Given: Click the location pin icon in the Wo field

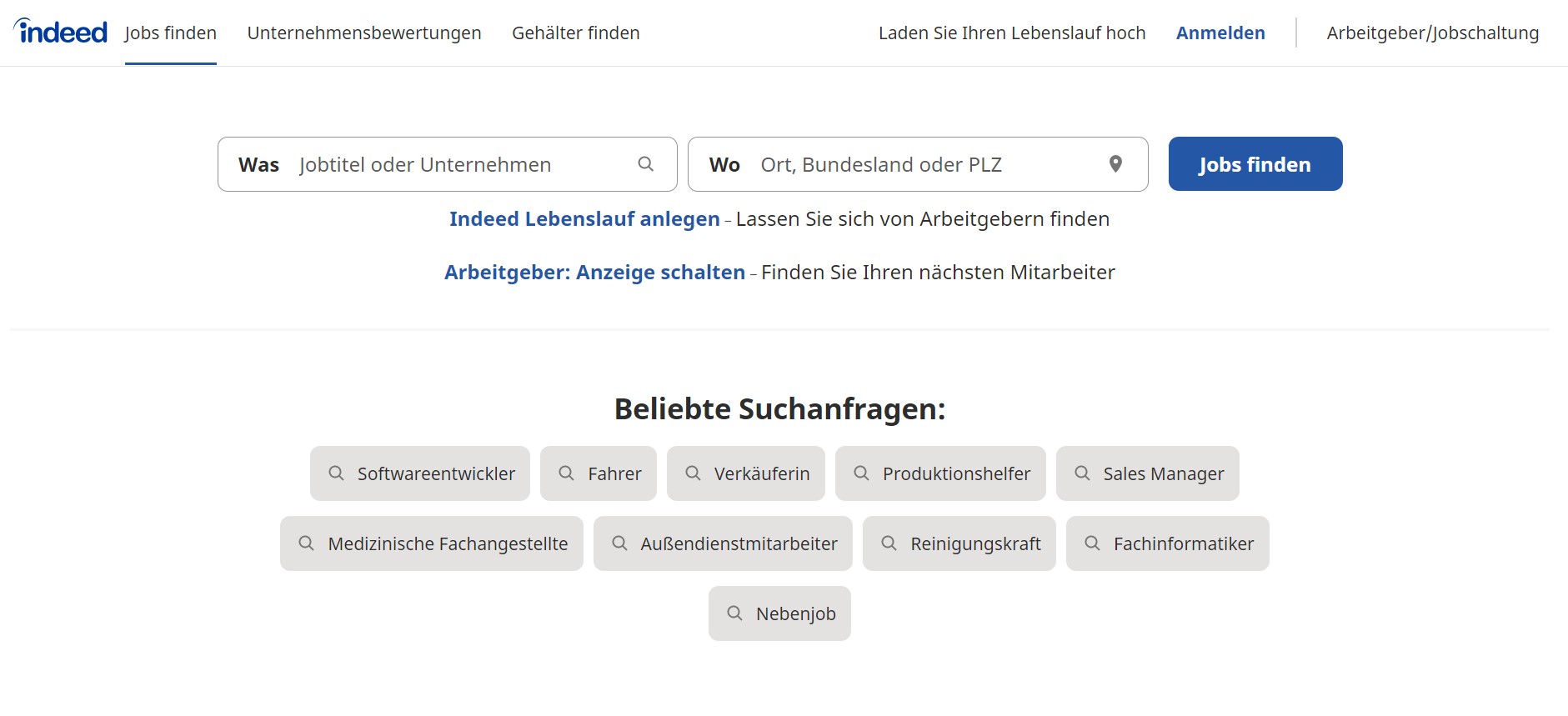Looking at the screenshot, I should [1115, 164].
